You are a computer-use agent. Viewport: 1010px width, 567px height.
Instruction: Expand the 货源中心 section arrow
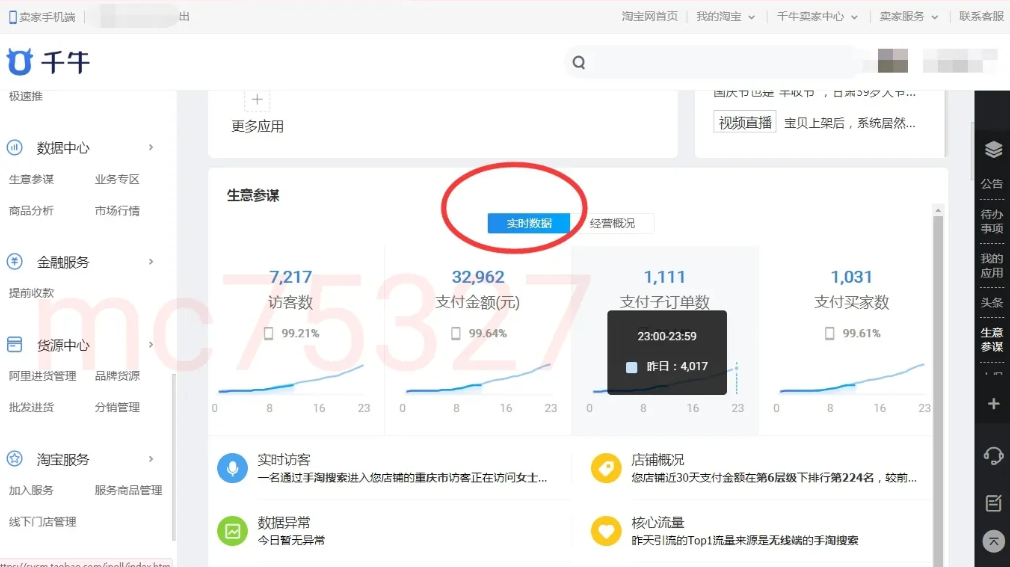point(151,345)
